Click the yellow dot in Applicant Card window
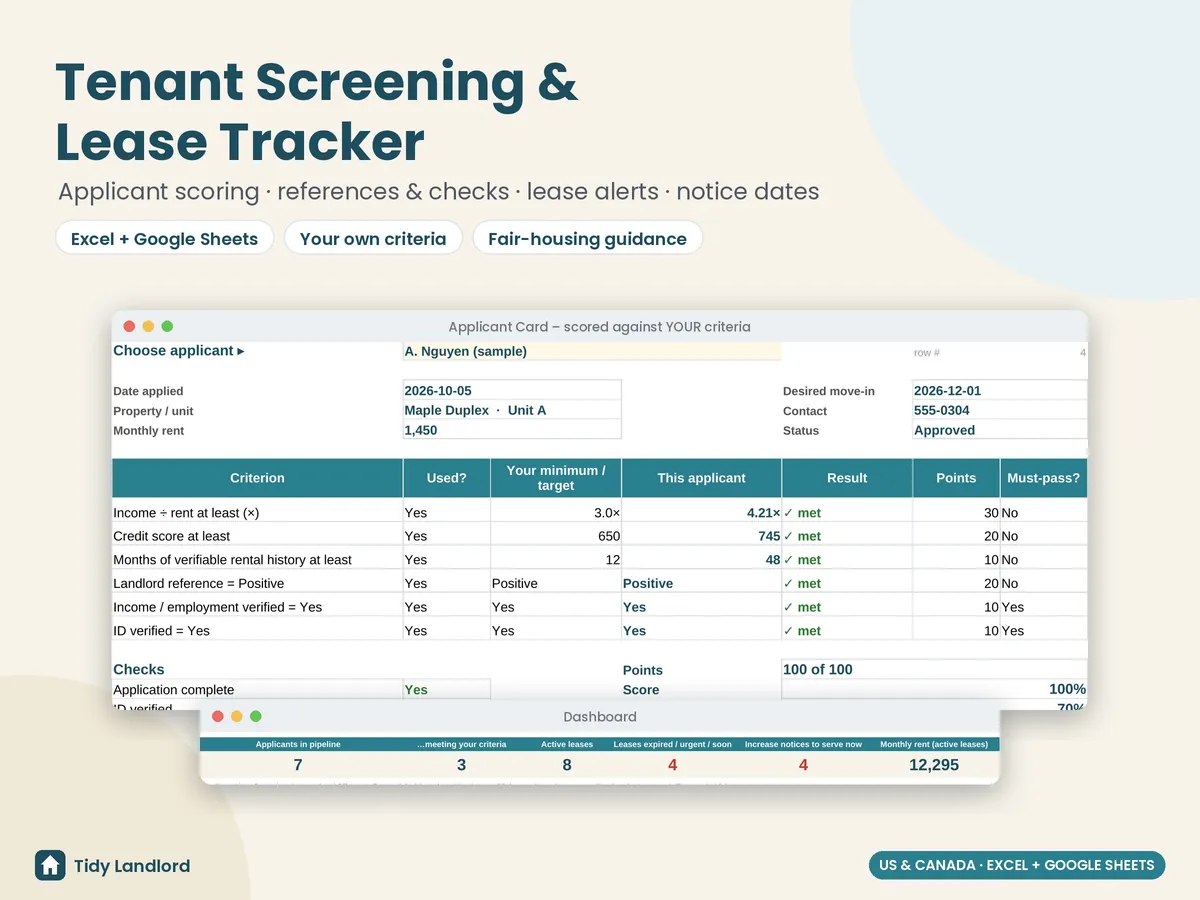Viewport: 1200px width, 900px height. [x=148, y=326]
